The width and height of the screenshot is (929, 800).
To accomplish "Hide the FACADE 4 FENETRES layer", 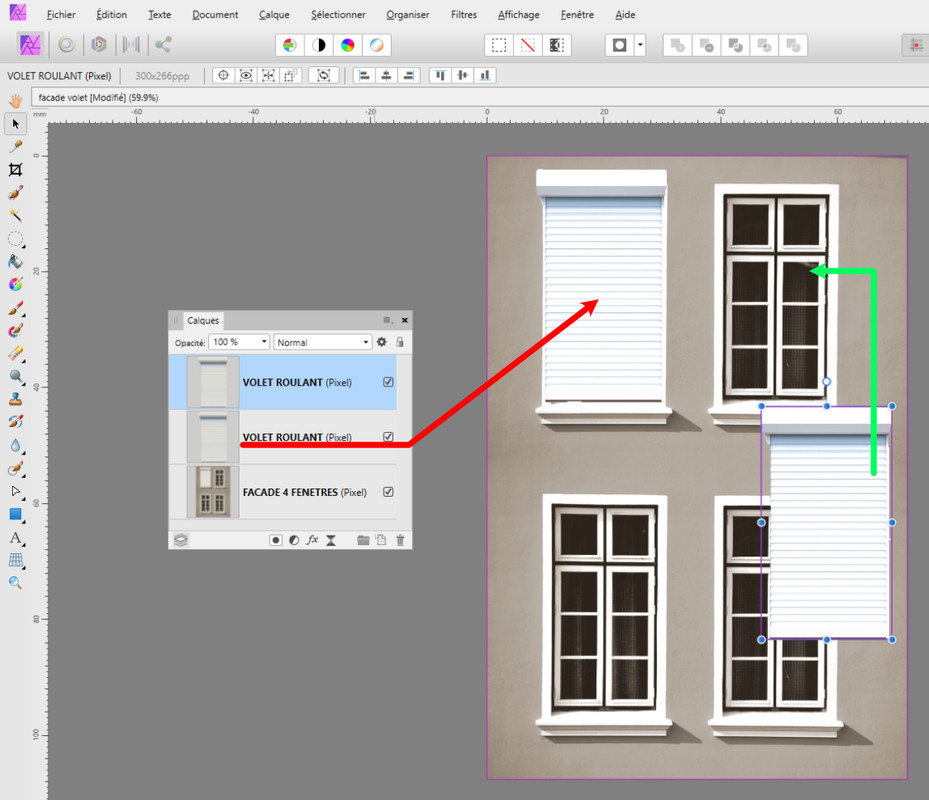I will (388, 492).
